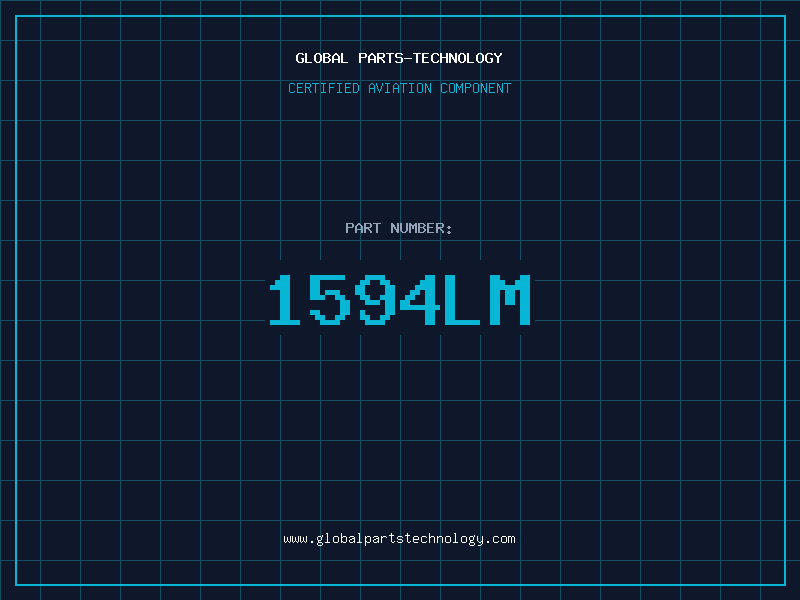The width and height of the screenshot is (800, 600).
Task: Select the part number 1594LM
Action: point(401,300)
